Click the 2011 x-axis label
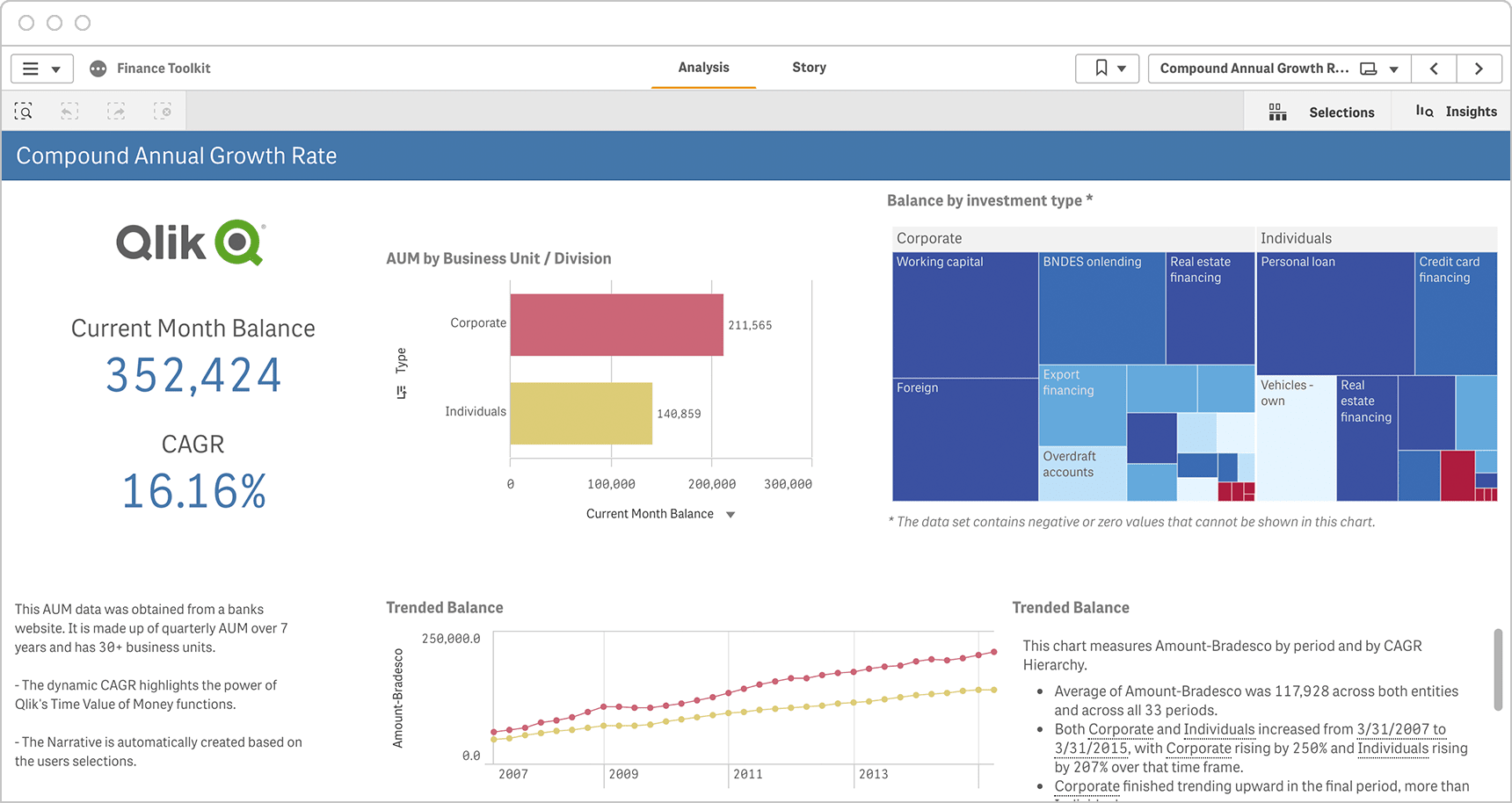This screenshot has width=1512, height=803. [748, 774]
